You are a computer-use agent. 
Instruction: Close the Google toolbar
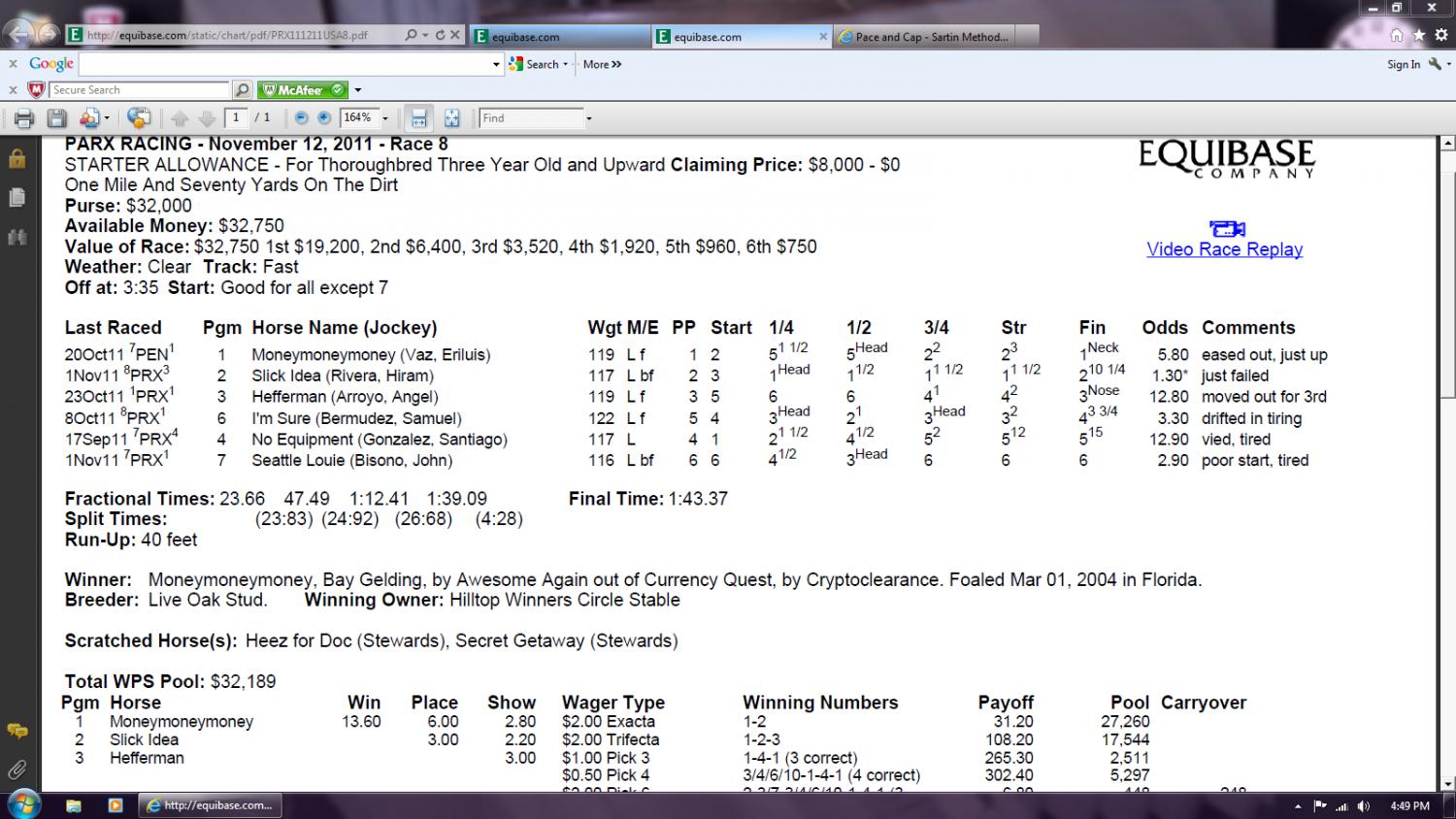coord(13,64)
